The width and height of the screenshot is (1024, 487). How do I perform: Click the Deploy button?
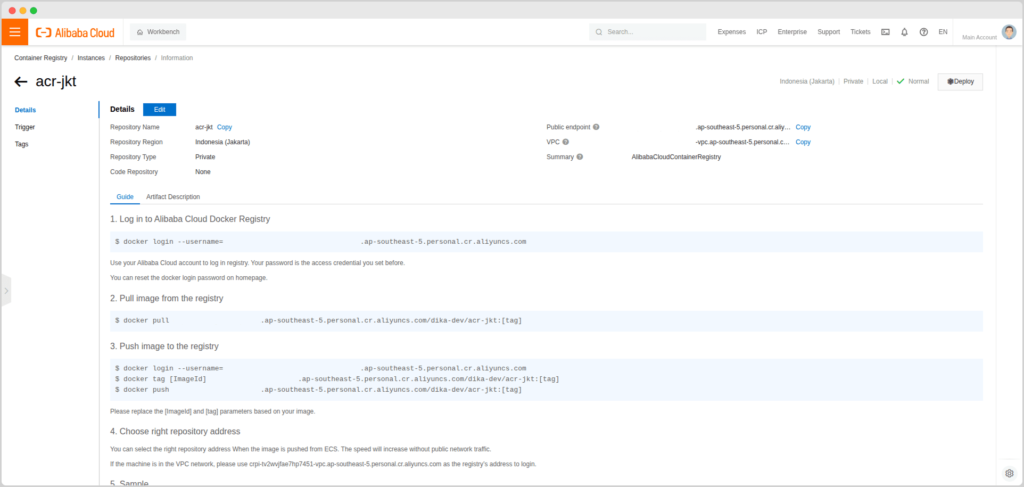coord(960,82)
